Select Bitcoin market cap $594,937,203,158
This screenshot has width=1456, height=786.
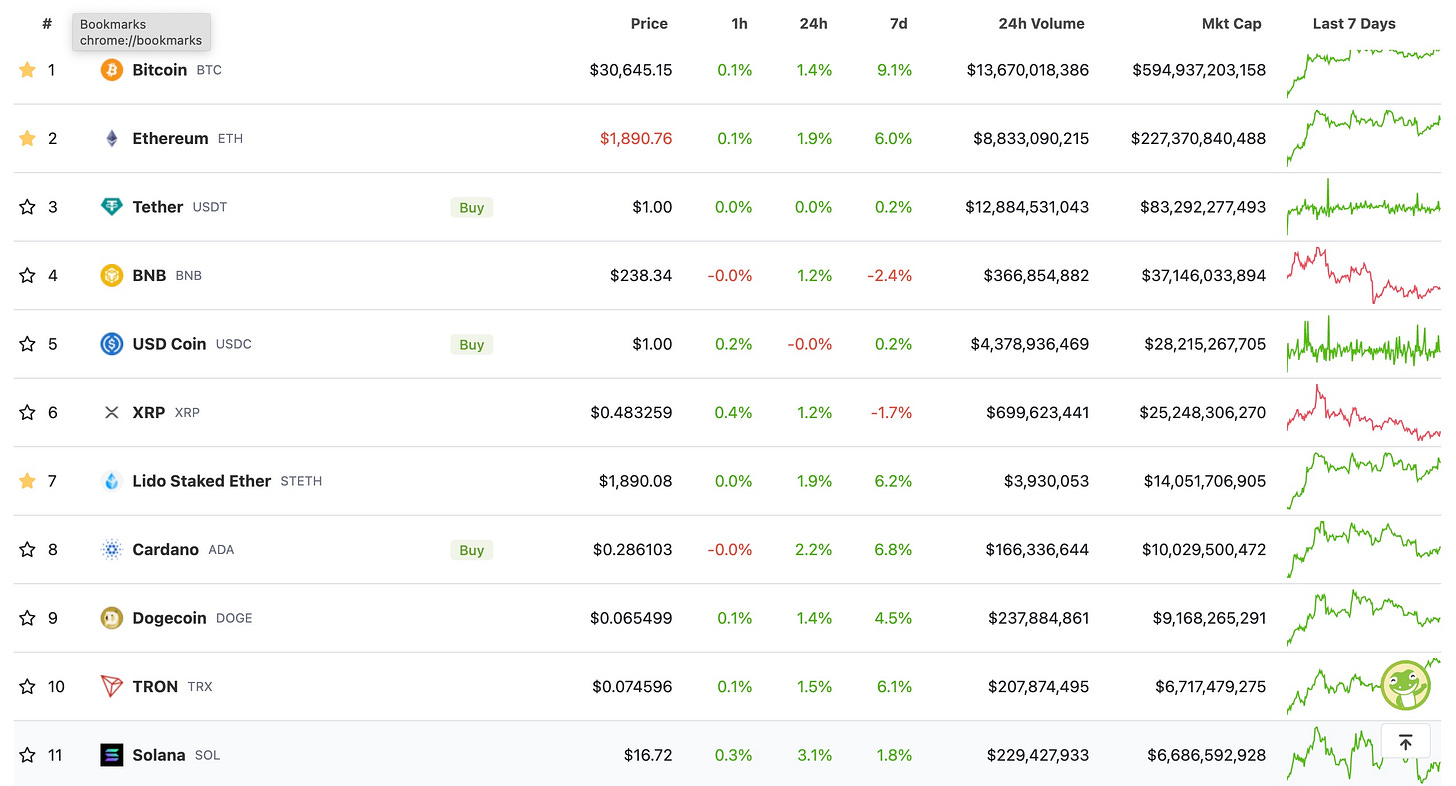(x=1199, y=70)
